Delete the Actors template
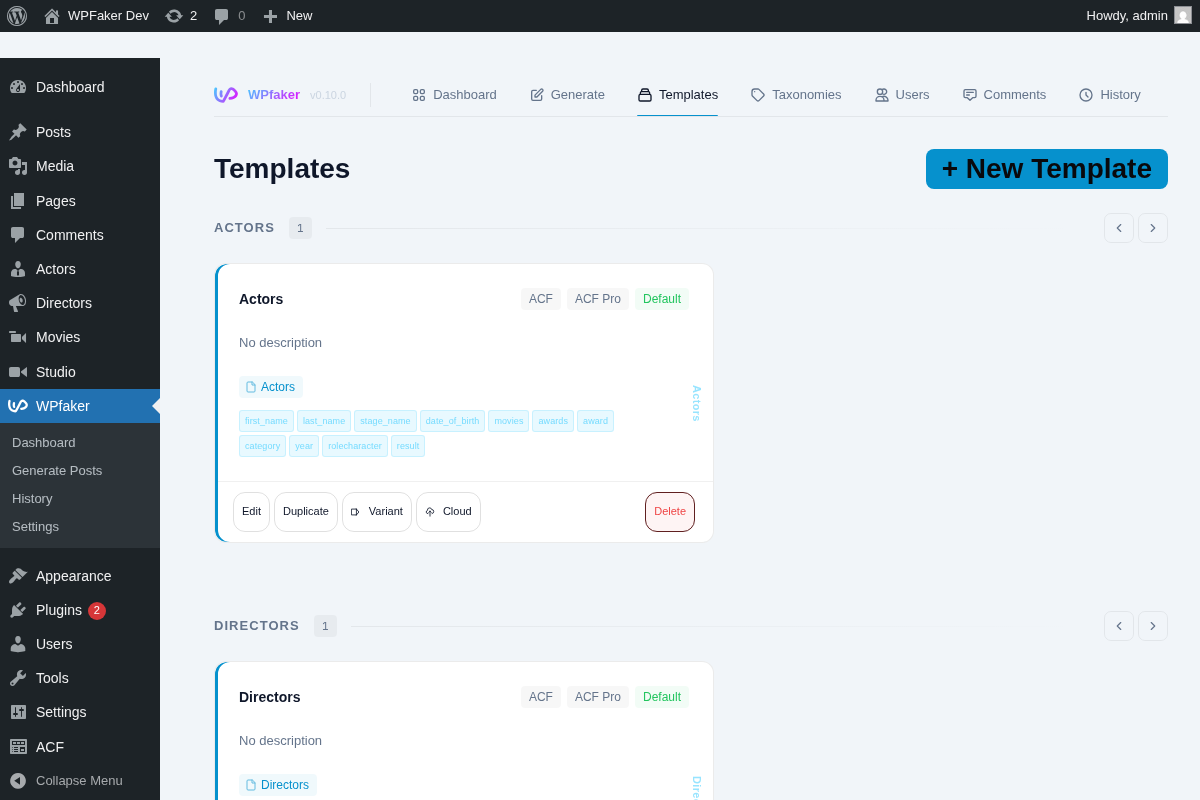The width and height of the screenshot is (1200, 800). [669, 511]
